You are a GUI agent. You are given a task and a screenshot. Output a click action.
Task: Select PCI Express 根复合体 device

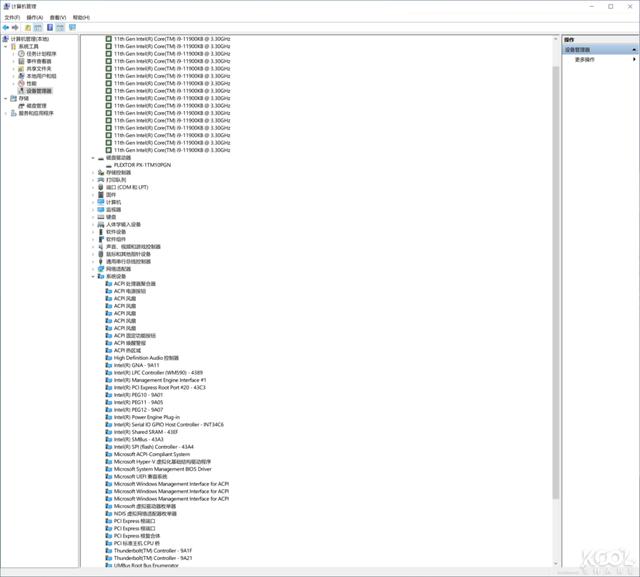coord(137,536)
